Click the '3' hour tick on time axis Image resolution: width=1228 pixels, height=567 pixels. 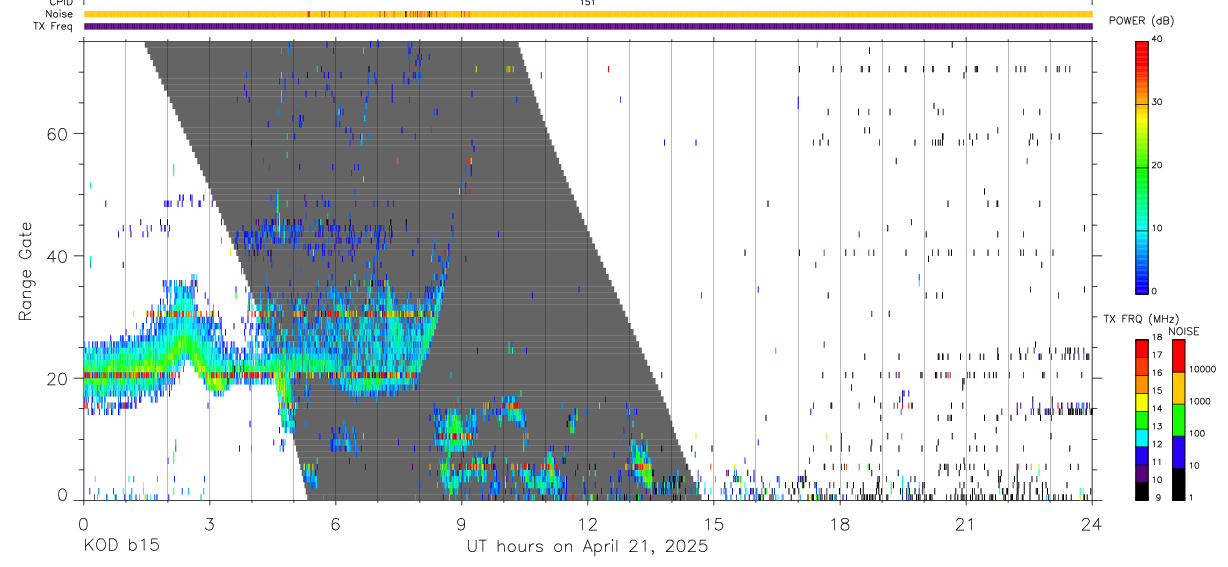(209, 525)
